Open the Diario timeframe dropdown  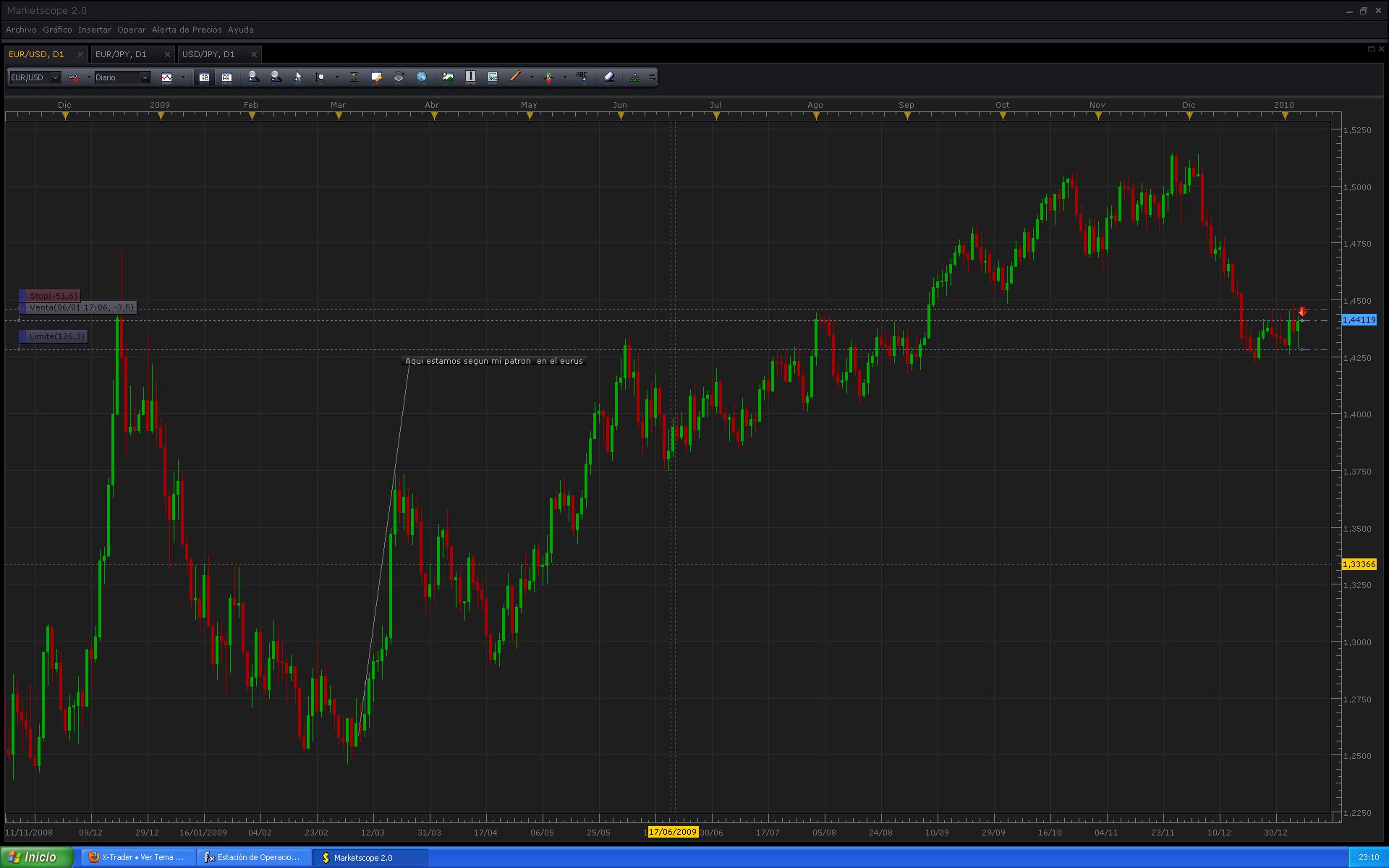click(x=145, y=77)
